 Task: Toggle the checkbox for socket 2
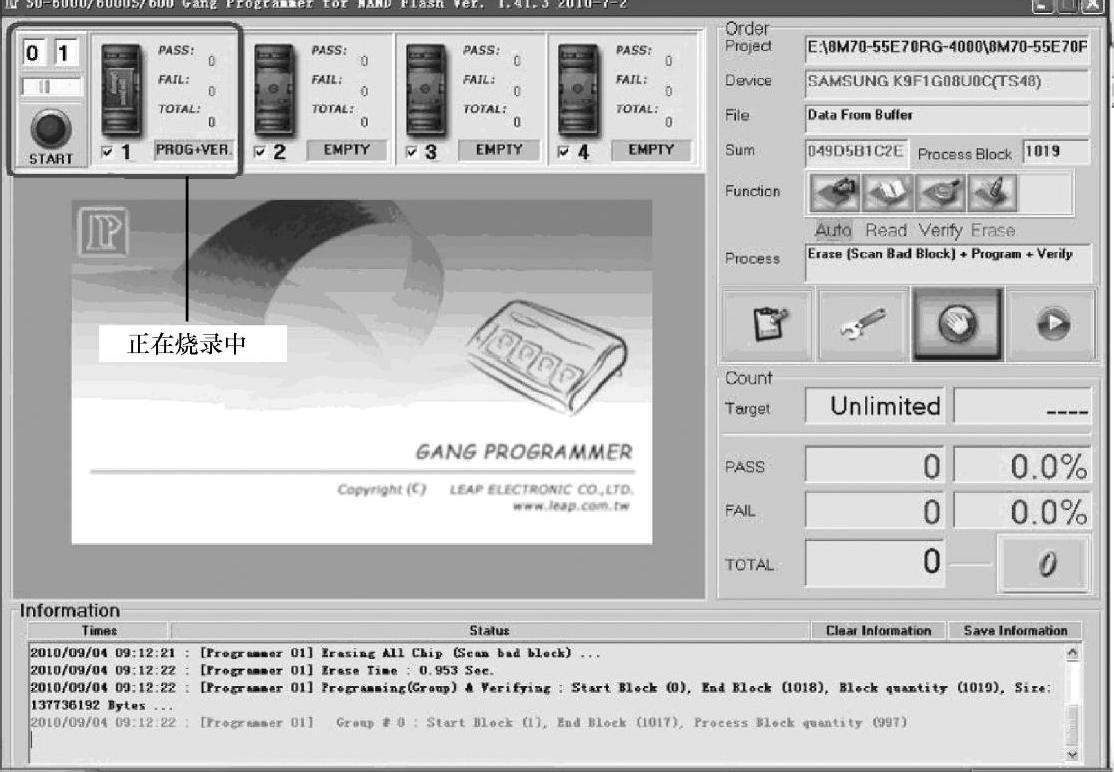[x=259, y=151]
